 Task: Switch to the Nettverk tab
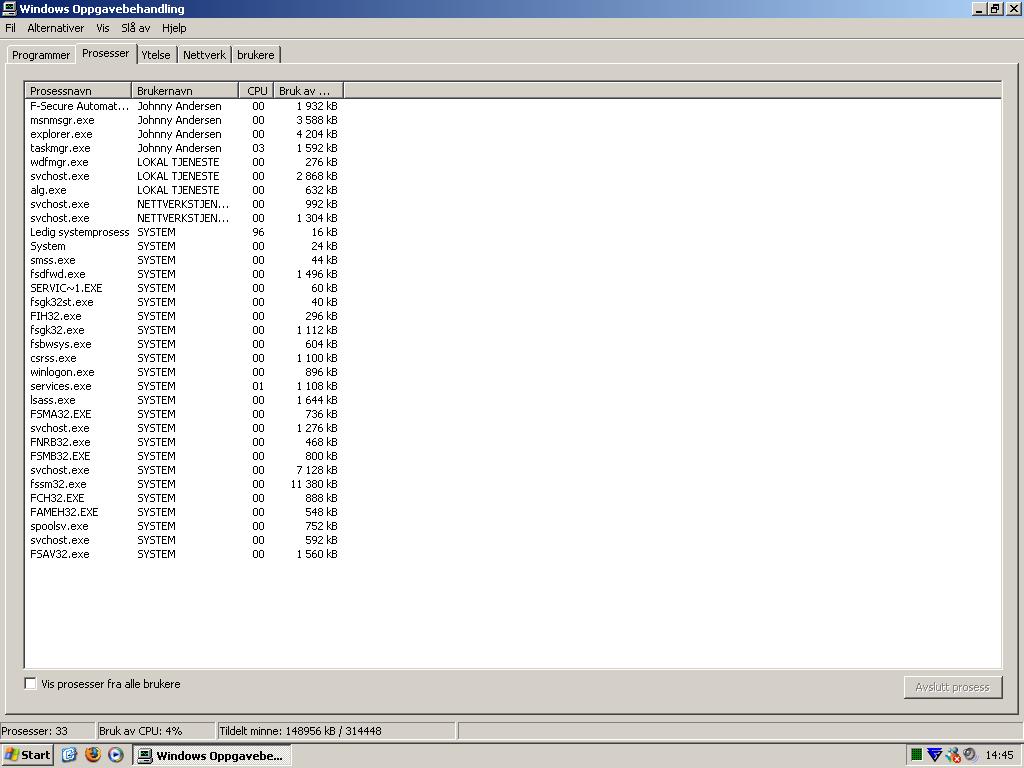coord(204,55)
